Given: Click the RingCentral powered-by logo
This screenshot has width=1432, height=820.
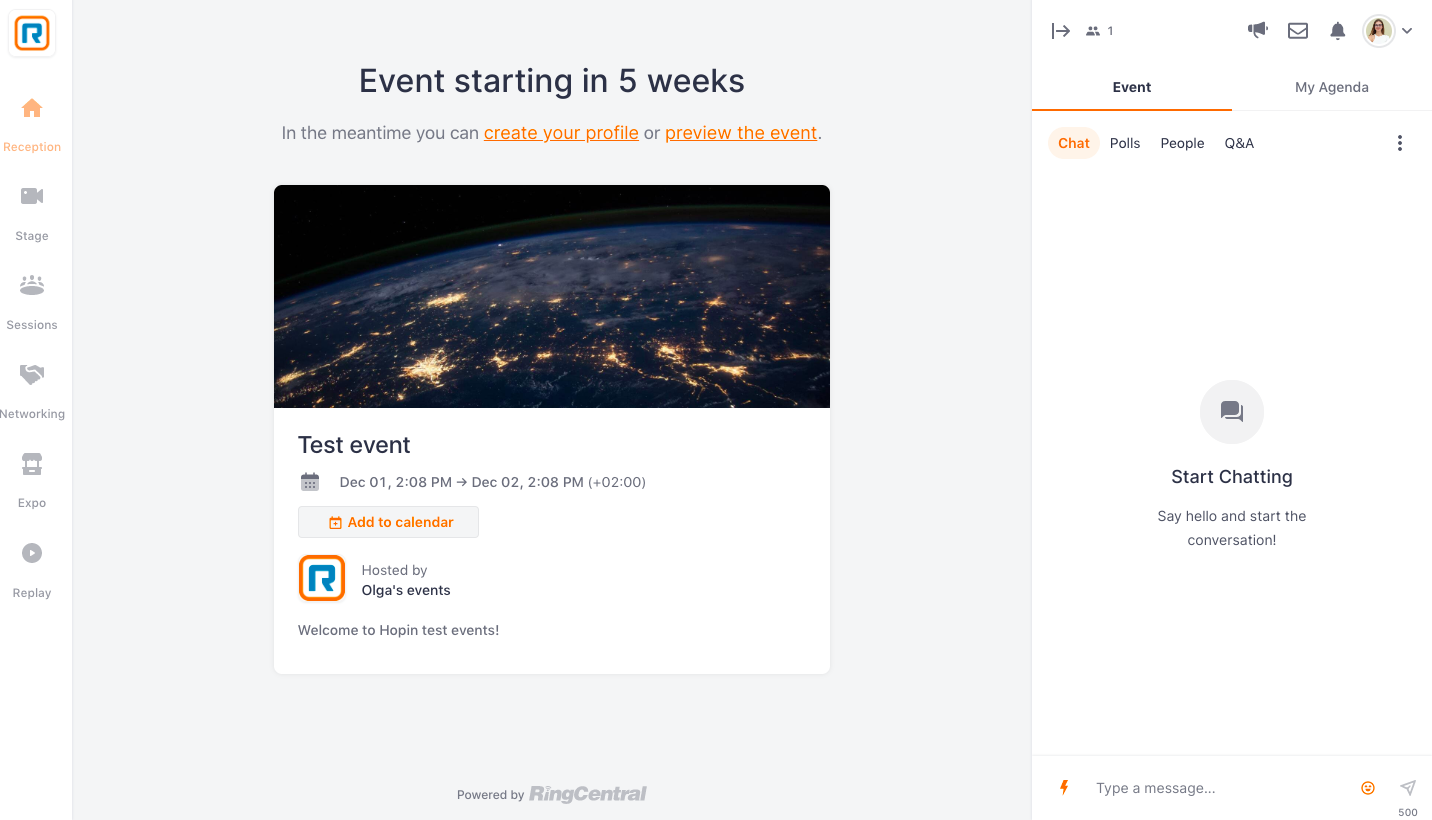Looking at the screenshot, I should pos(588,794).
